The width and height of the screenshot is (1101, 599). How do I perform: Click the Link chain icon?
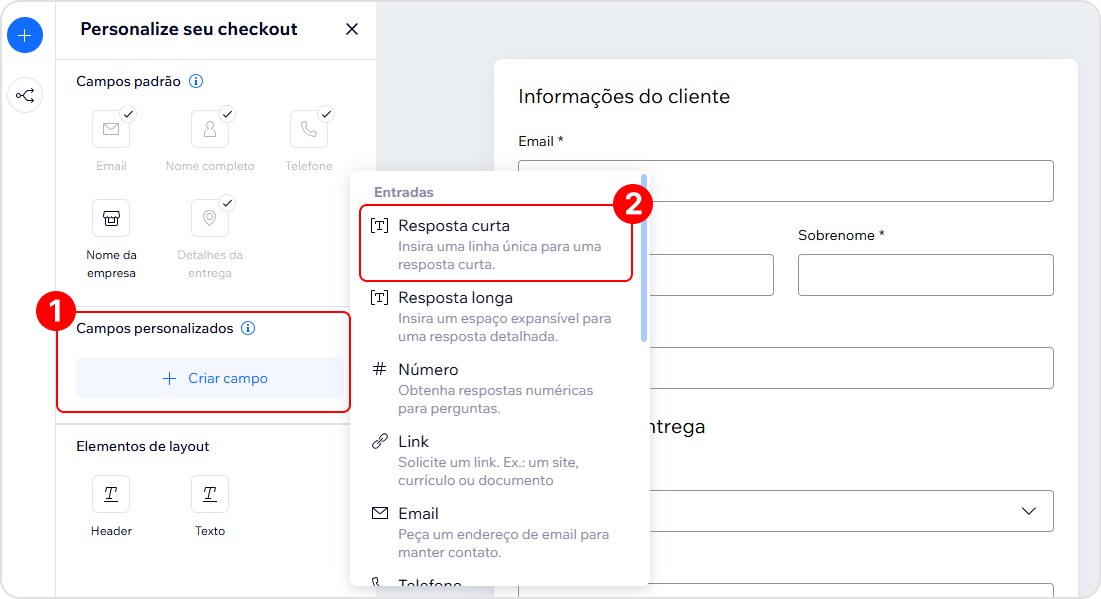tap(379, 441)
